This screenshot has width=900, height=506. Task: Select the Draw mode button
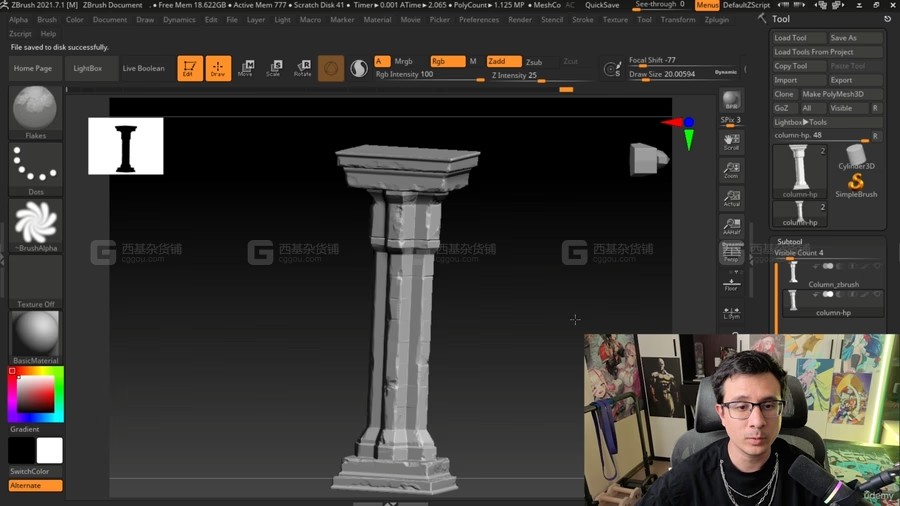[218, 68]
